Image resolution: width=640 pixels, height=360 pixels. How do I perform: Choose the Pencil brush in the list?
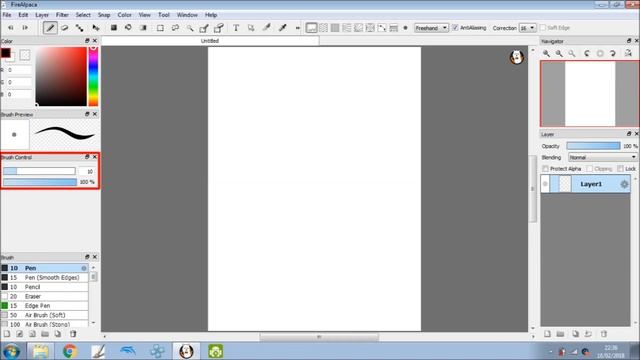pyautogui.click(x=44, y=287)
